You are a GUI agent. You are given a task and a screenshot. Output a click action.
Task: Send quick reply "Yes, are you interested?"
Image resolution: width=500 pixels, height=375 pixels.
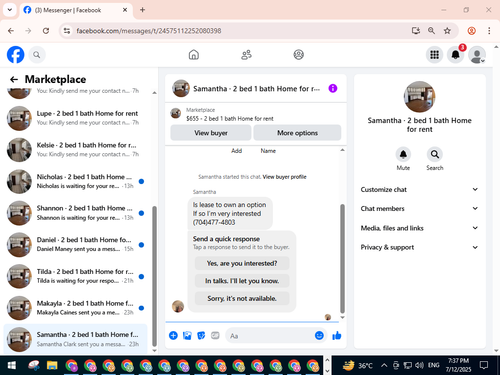(x=242, y=263)
